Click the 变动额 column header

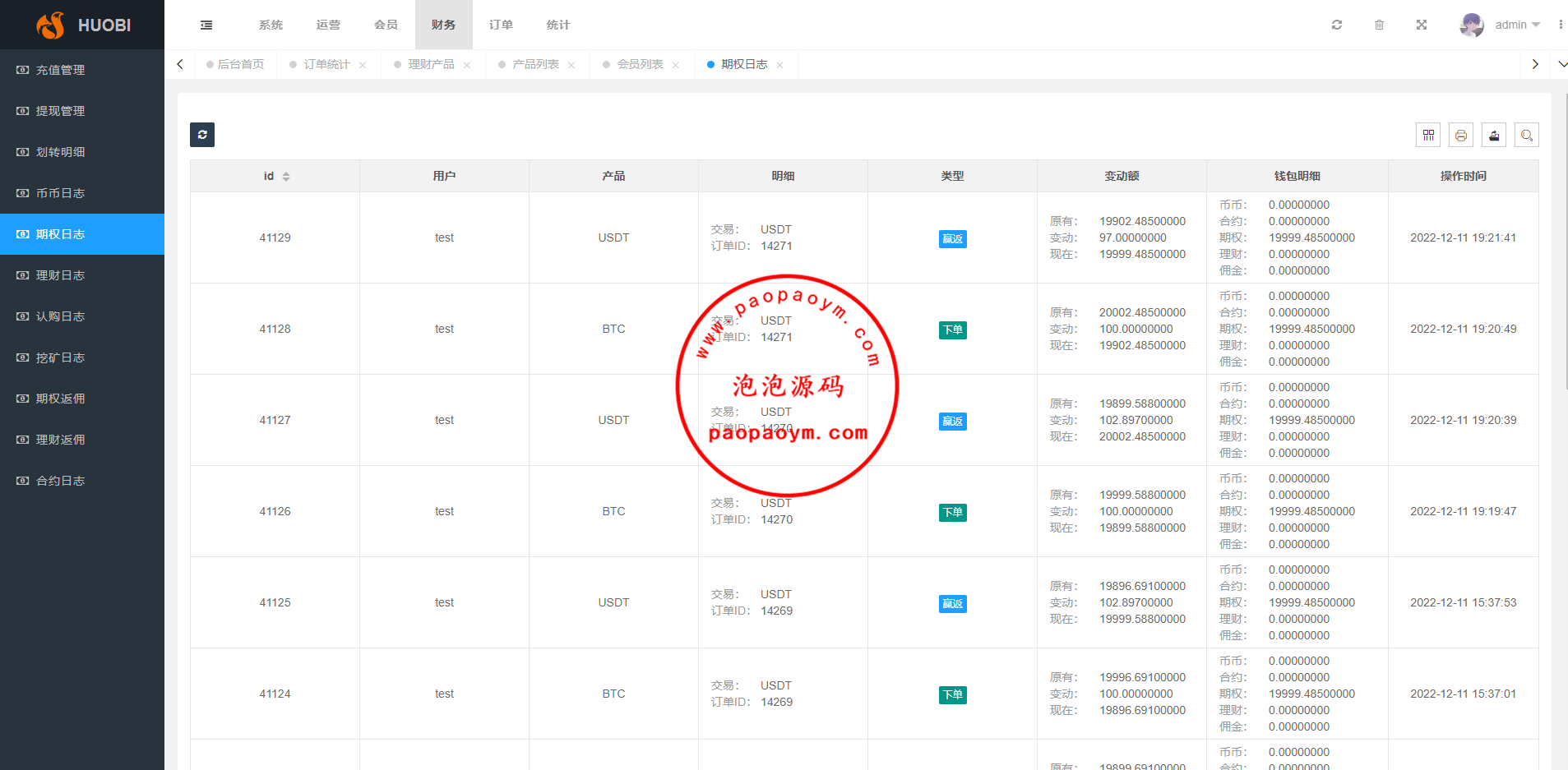coord(1122,176)
